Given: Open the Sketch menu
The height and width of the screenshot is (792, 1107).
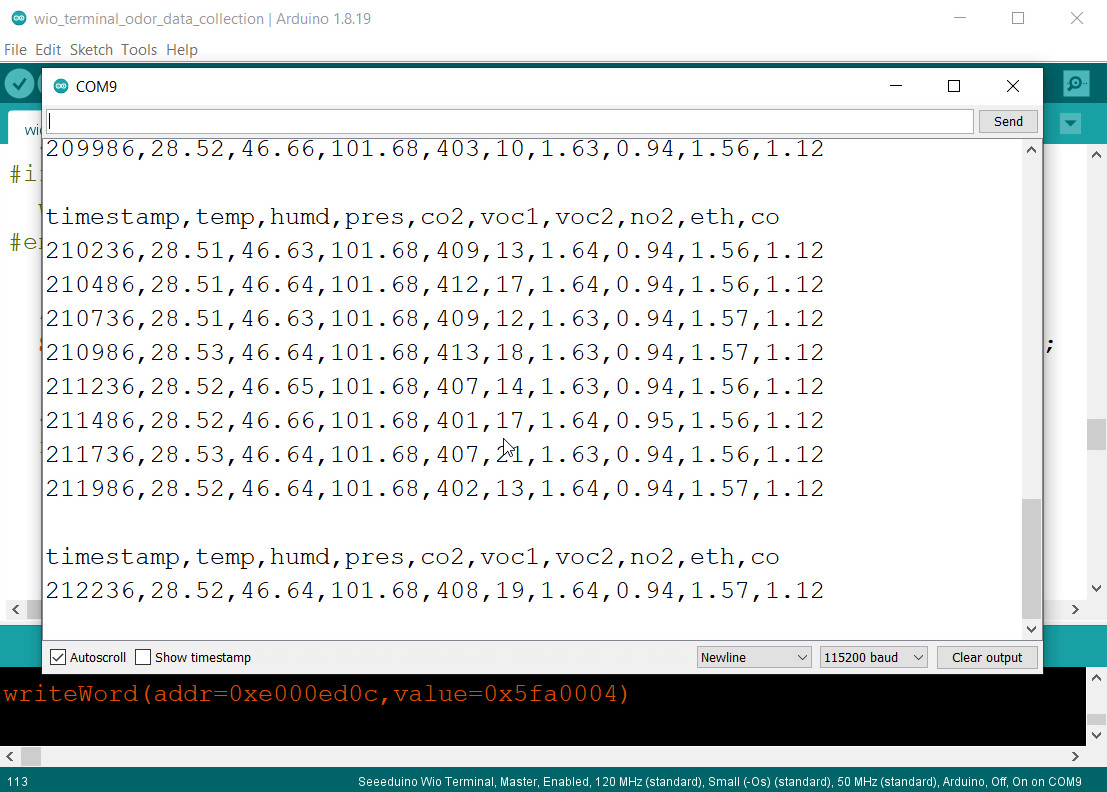Looking at the screenshot, I should (x=91, y=50).
